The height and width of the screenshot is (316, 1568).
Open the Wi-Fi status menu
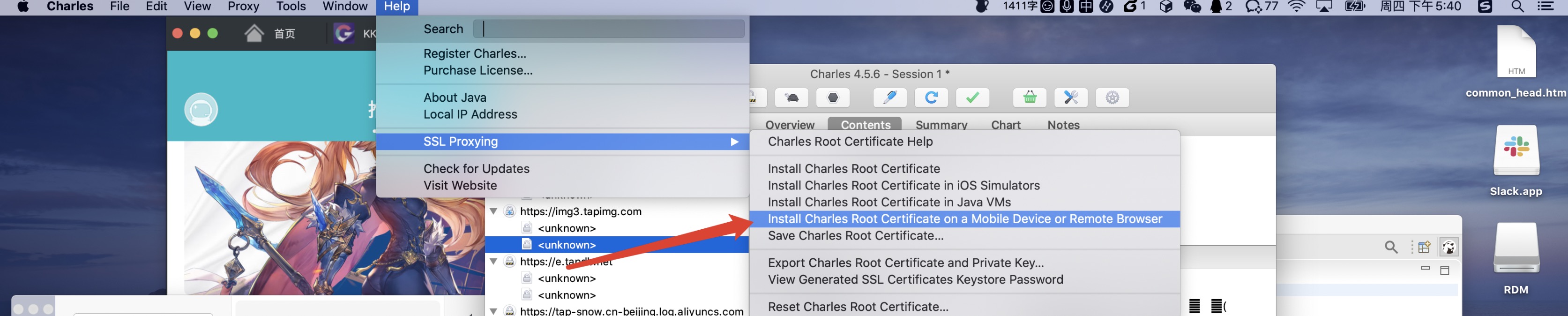pyautogui.click(x=1297, y=7)
